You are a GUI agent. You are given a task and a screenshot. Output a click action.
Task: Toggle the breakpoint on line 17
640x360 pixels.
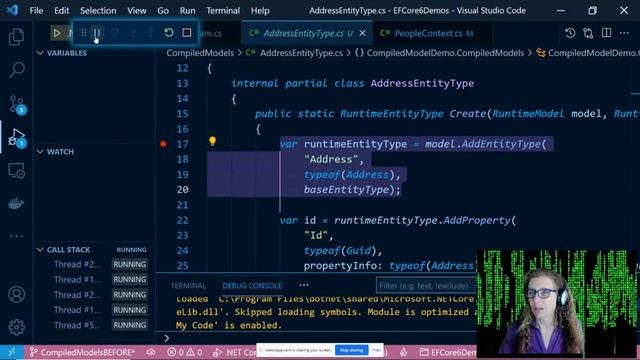(x=163, y=144)
